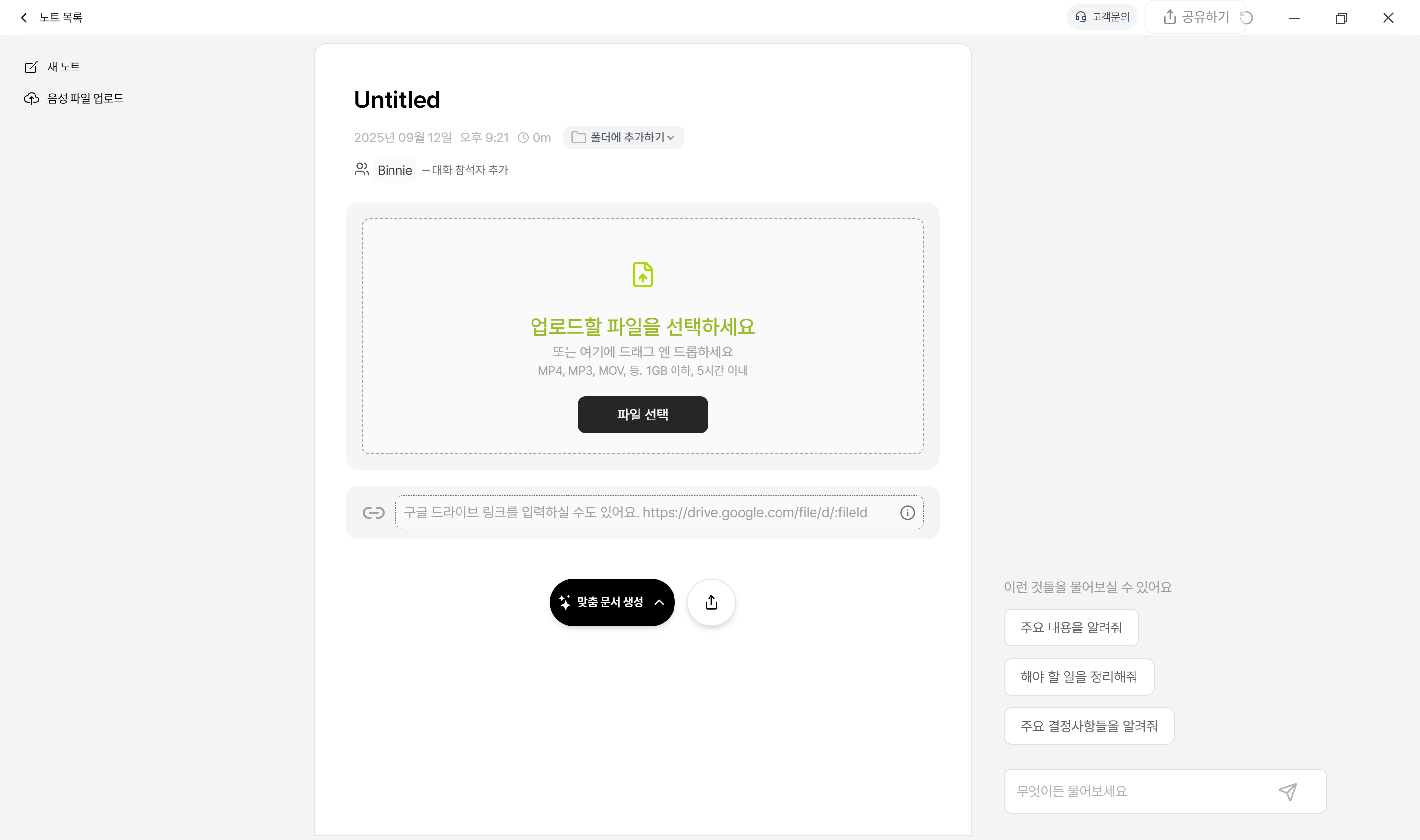1420x840 pixels.
Task: Click 공유하기 in the top bar
Action: 1196,17
